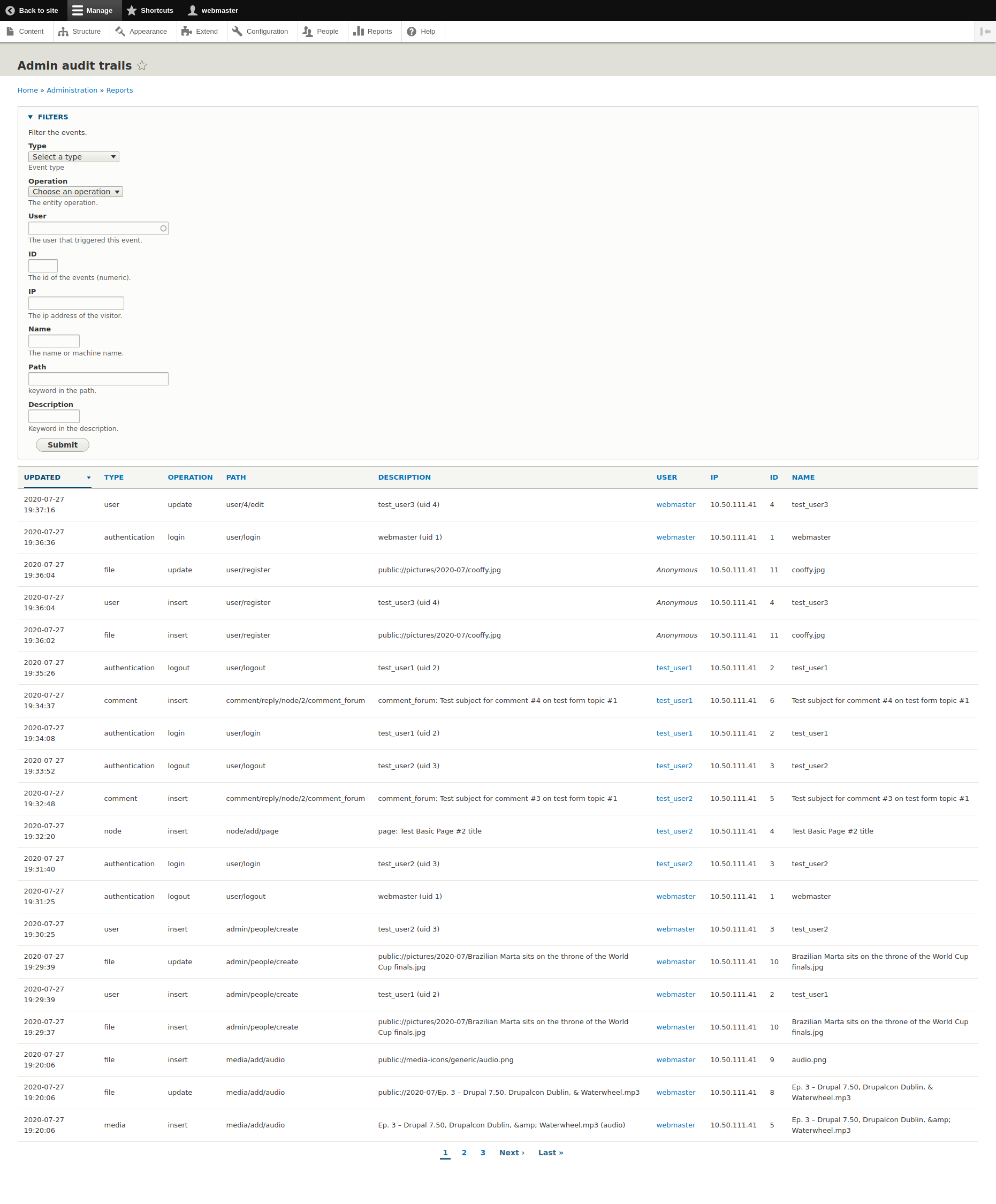The image size is (996, 1204).
Task: Select the cooffy.jpg name in 19:36:02 row
Action: coord(809,635)
